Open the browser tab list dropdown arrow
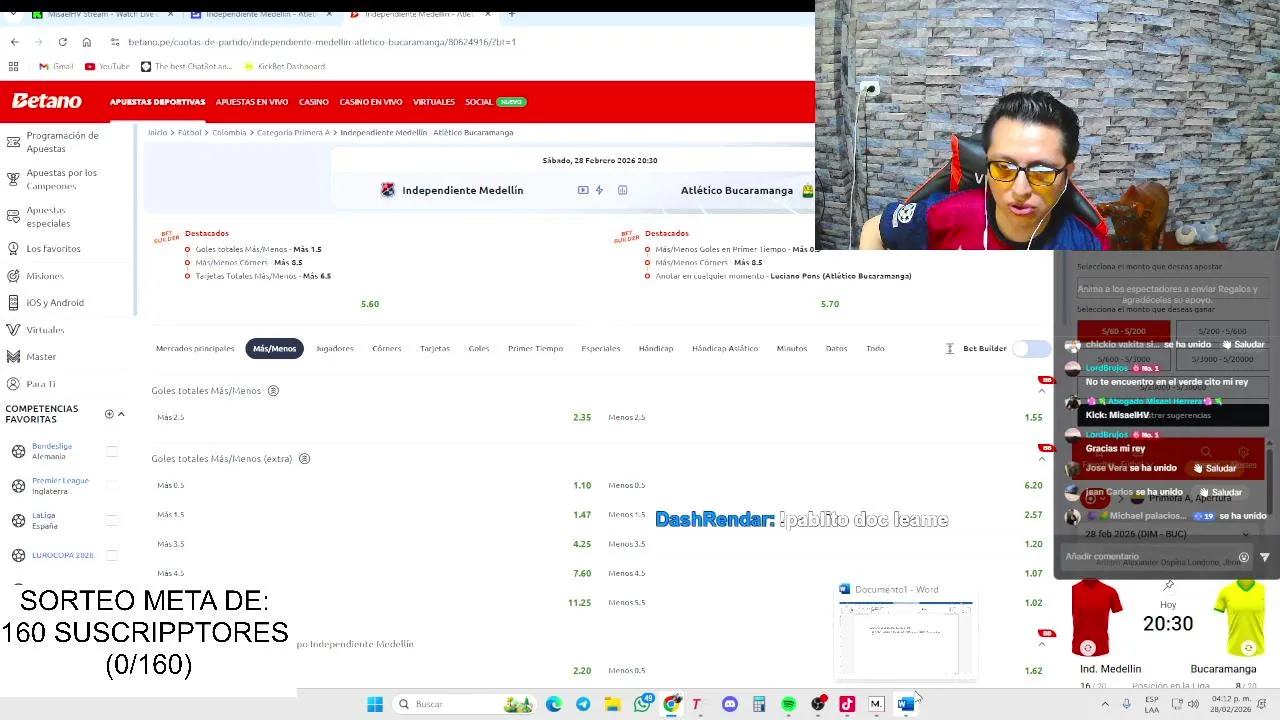This screenshot has height=720, width=1280. pos(14,14)
